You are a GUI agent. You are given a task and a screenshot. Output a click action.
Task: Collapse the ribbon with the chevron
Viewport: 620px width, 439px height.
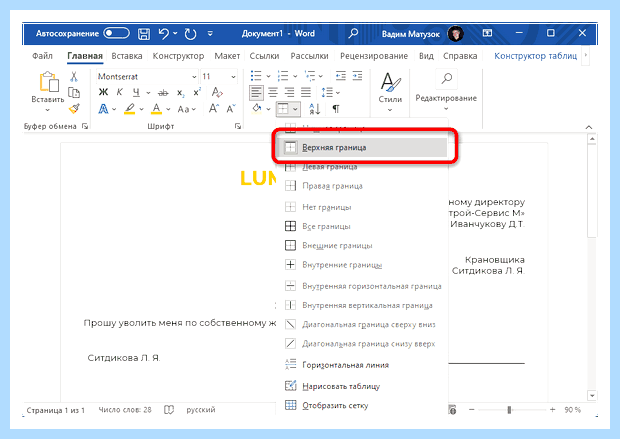pyautogui.click(x=588, y=127)
